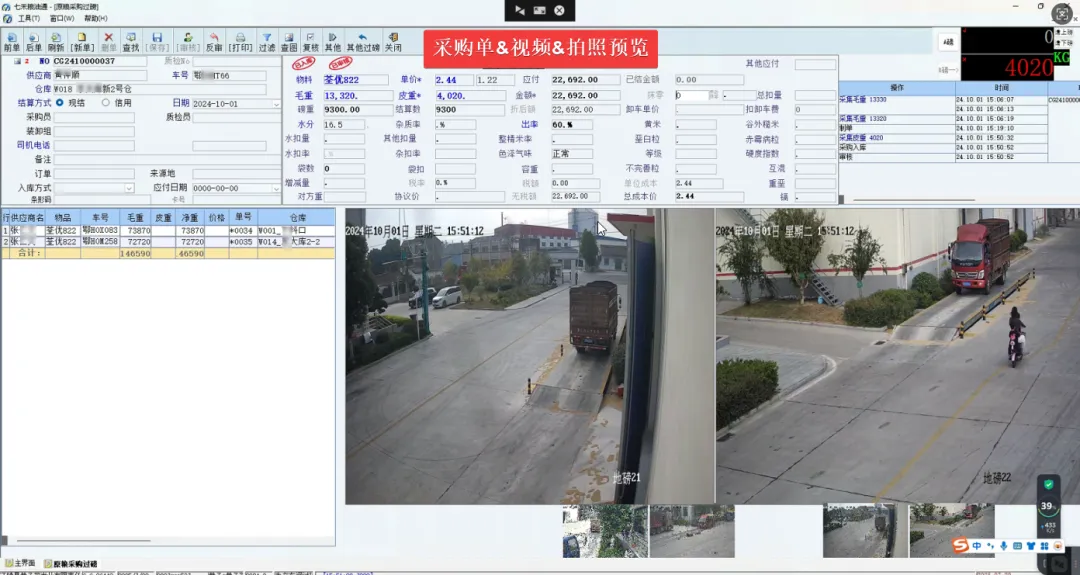
Task: Click the close X in the top overlay bar
Action: (559, 10)
